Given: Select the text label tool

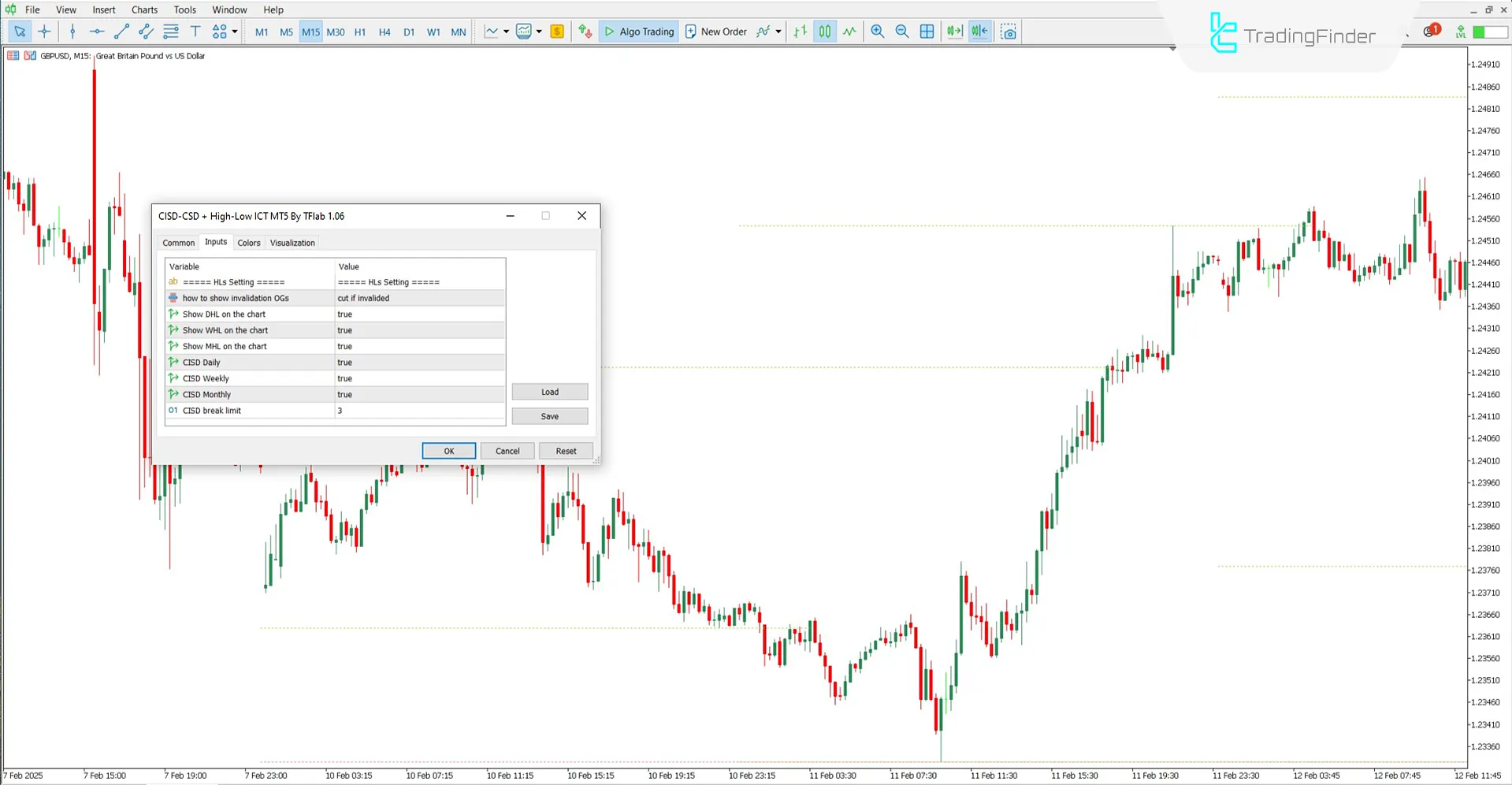Looking at the screenshot, I should [x=195, y=32].
